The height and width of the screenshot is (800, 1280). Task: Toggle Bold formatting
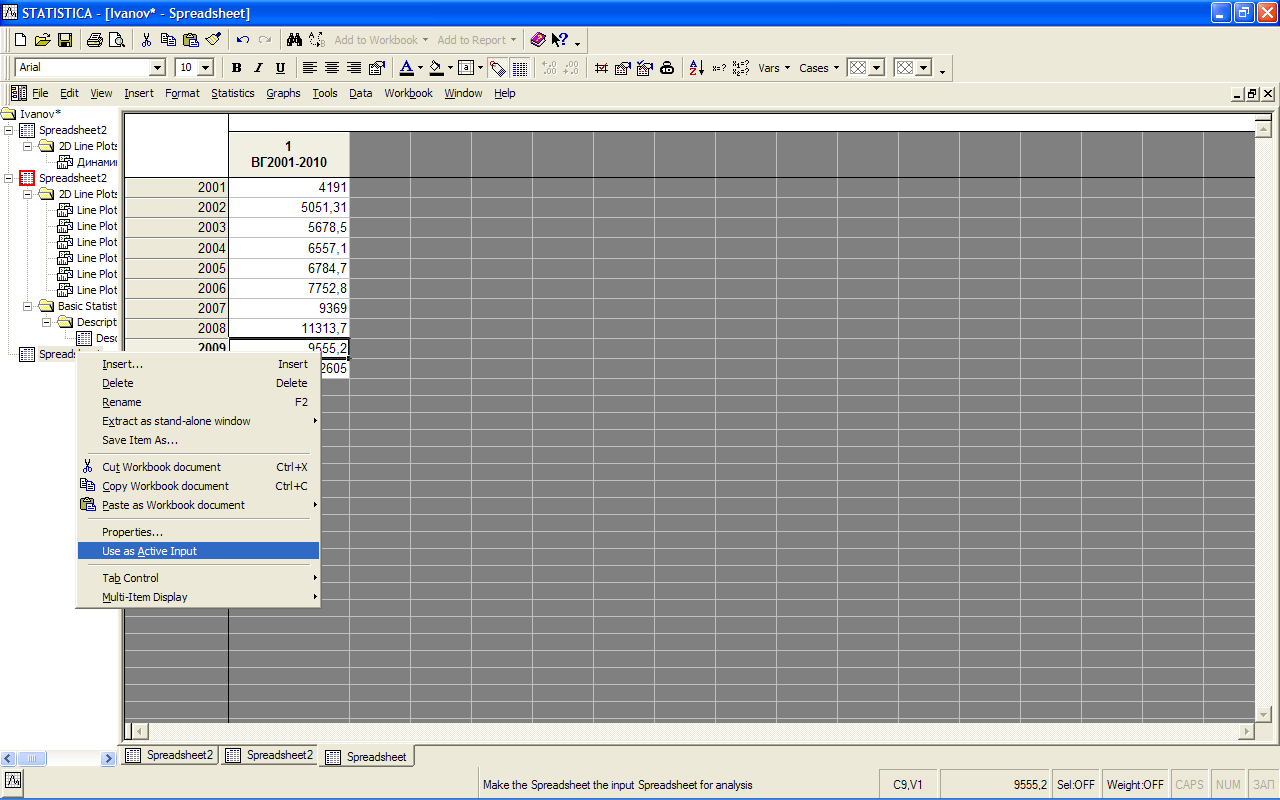(x=237, y=68)
